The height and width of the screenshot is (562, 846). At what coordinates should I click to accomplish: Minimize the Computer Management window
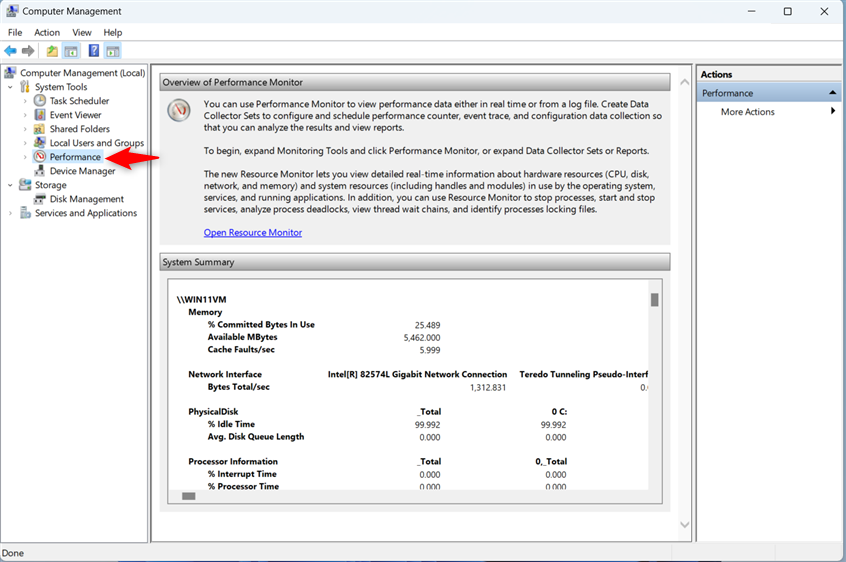click(x=752, y=11)
